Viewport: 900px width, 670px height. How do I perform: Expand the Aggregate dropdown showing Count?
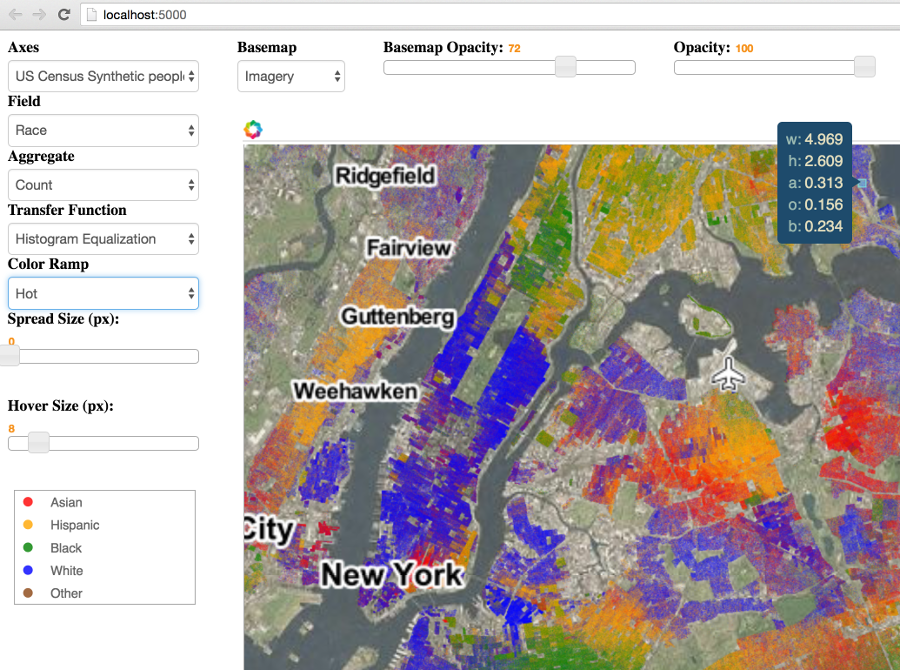click(103, 185)
